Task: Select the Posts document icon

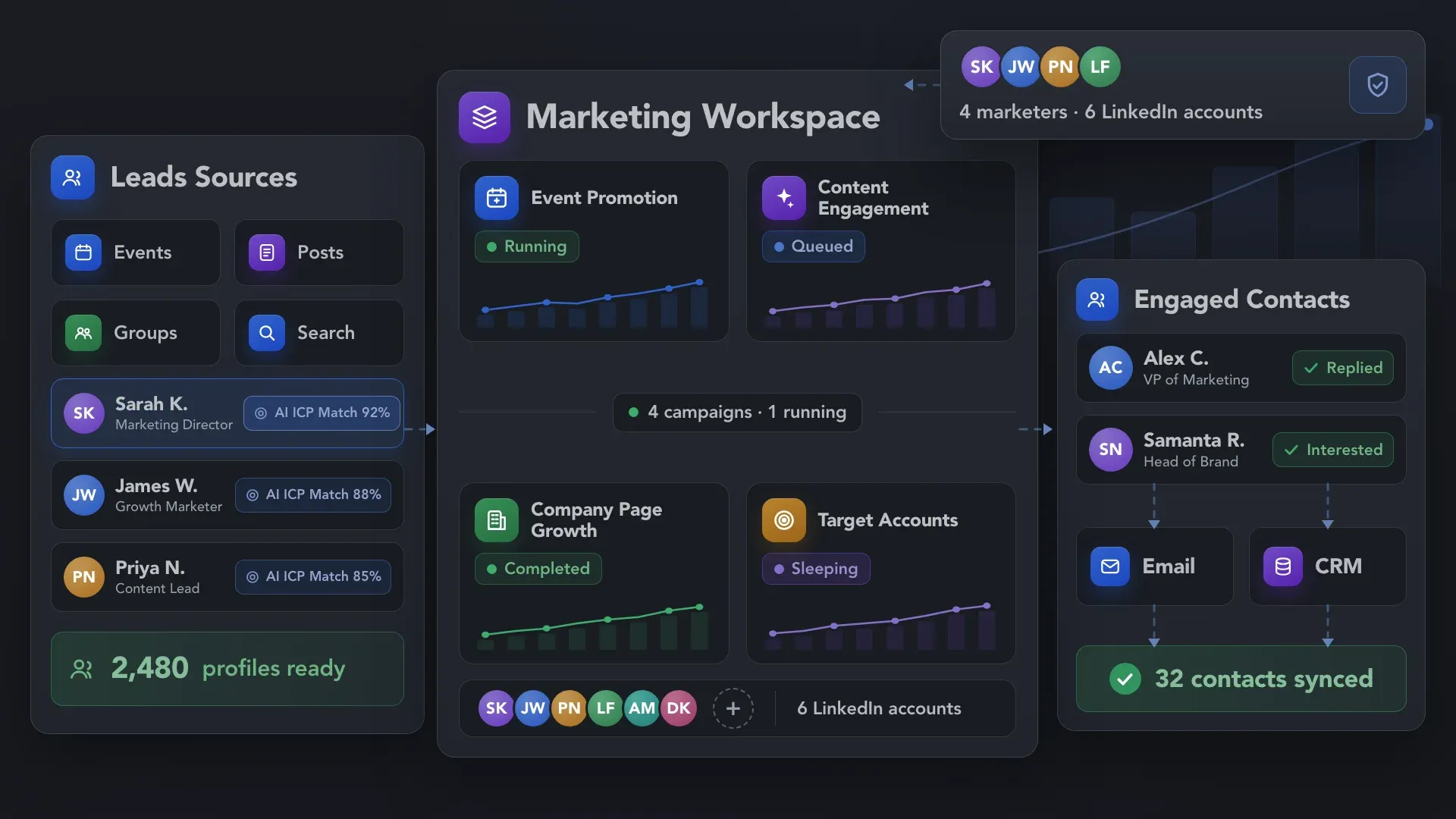Action: 267,253
